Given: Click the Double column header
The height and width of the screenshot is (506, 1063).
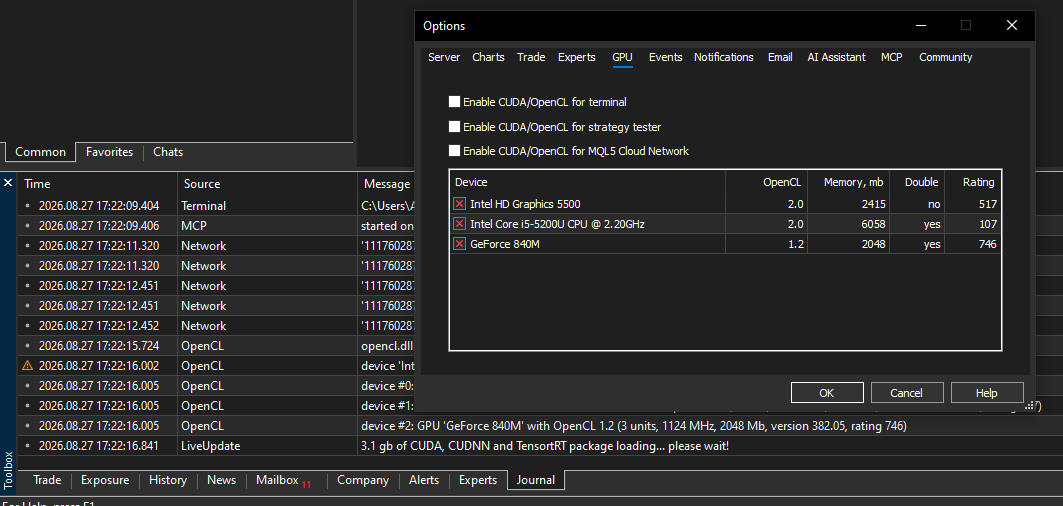Looking at the screenshot, I should coord(918,182).
